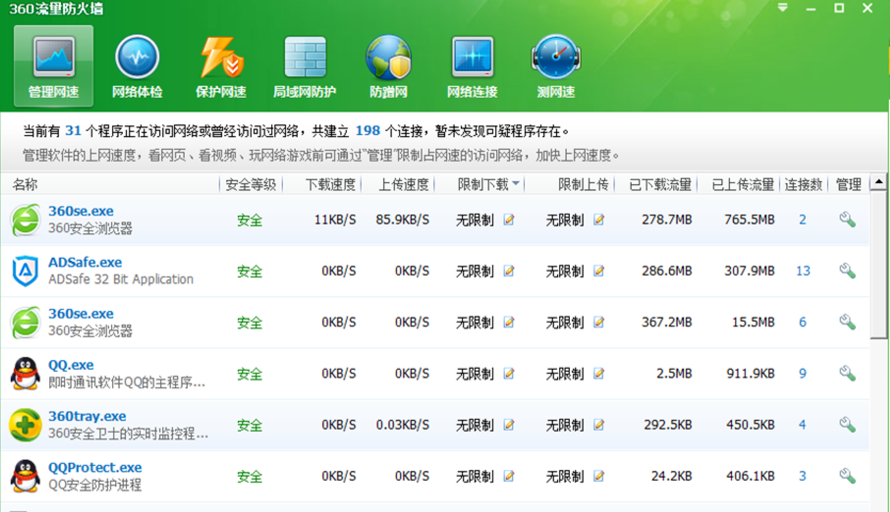Click the 限制上传 column header

click(583, 184)
